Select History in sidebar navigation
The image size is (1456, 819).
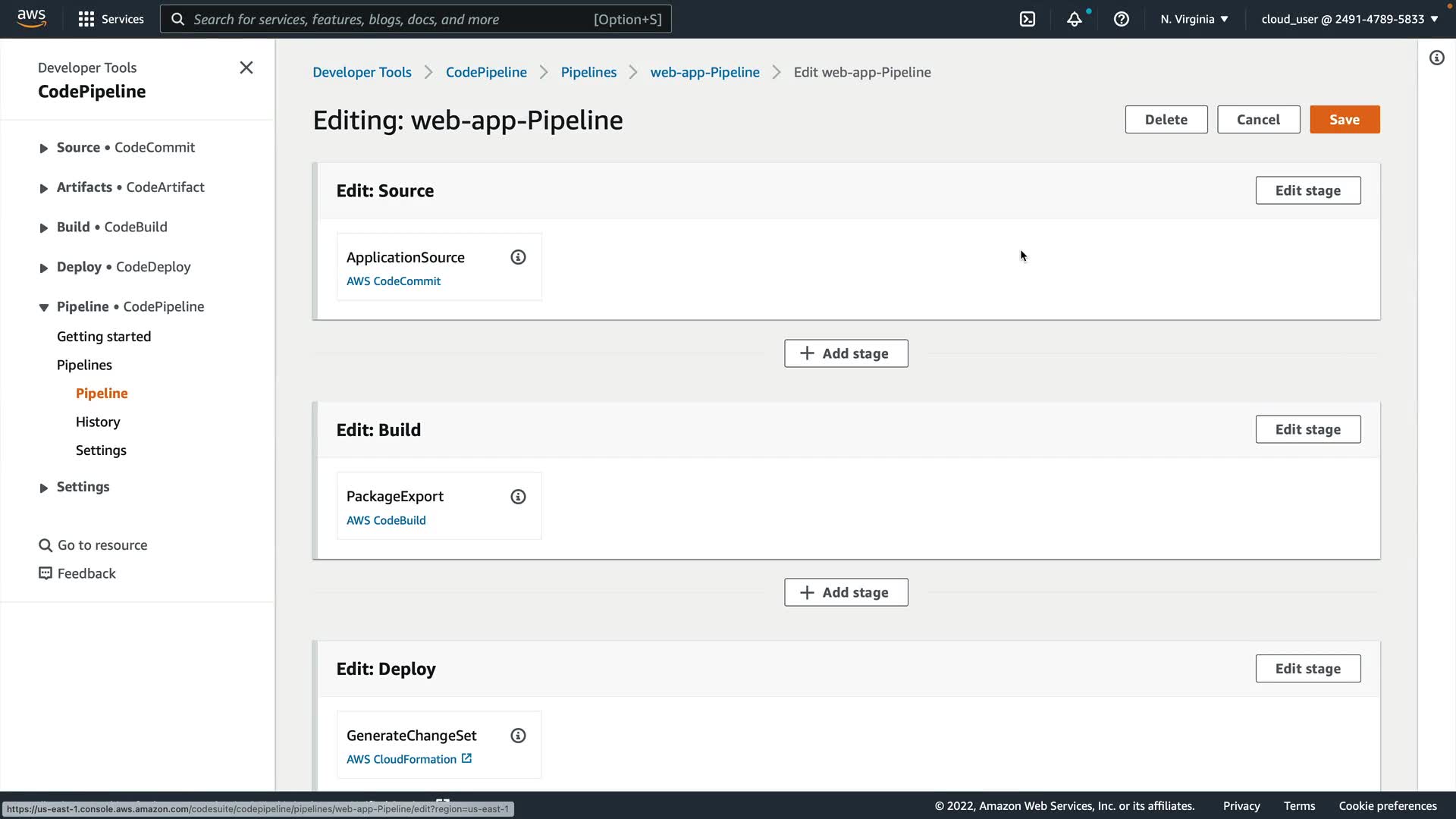(x=98, y=422)
